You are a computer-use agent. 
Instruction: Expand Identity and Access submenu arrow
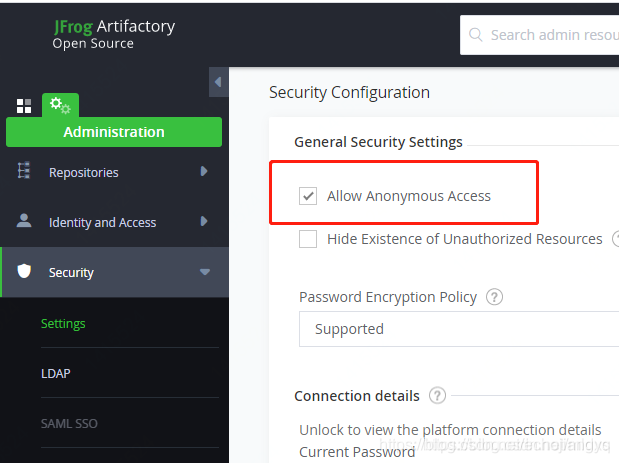coord(204,222)
